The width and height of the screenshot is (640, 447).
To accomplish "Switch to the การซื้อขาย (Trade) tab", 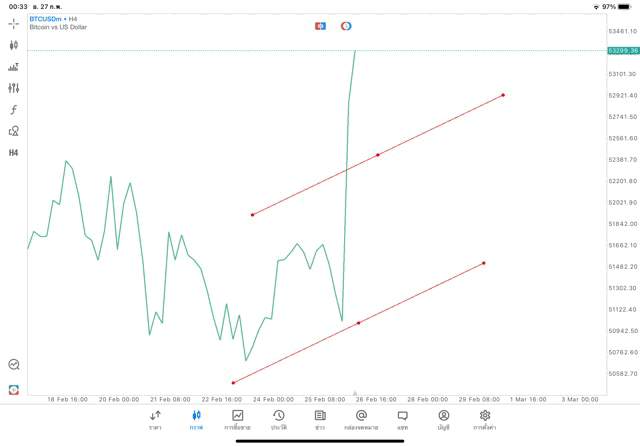I will (x=238, y=419).
